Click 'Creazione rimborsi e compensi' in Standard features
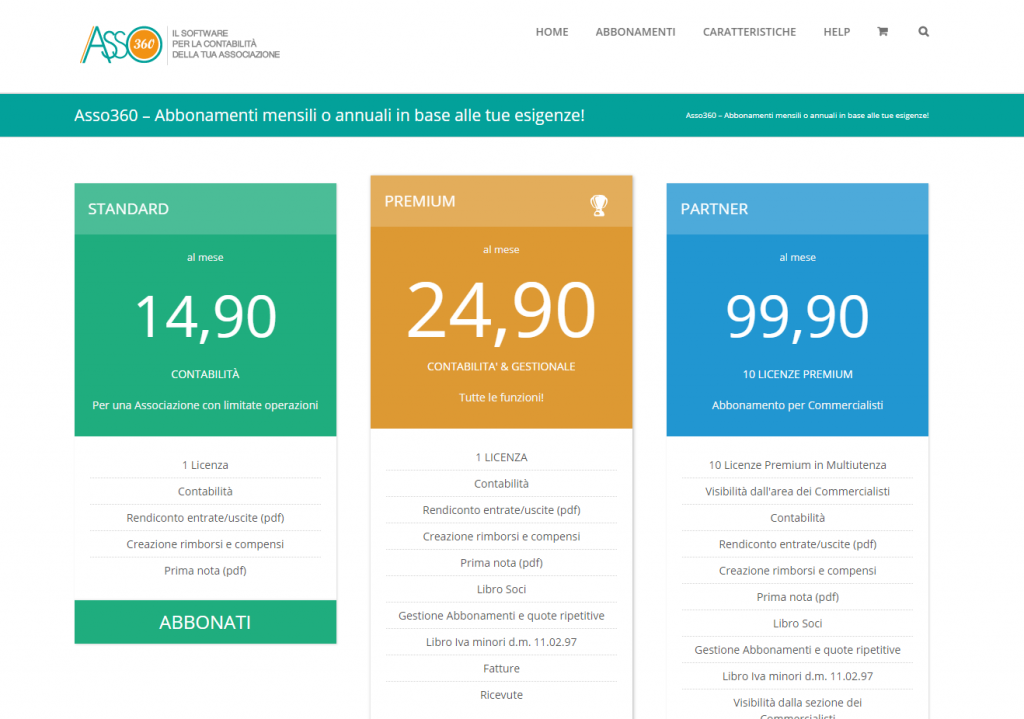The image size is (1024, 719). 205,544
